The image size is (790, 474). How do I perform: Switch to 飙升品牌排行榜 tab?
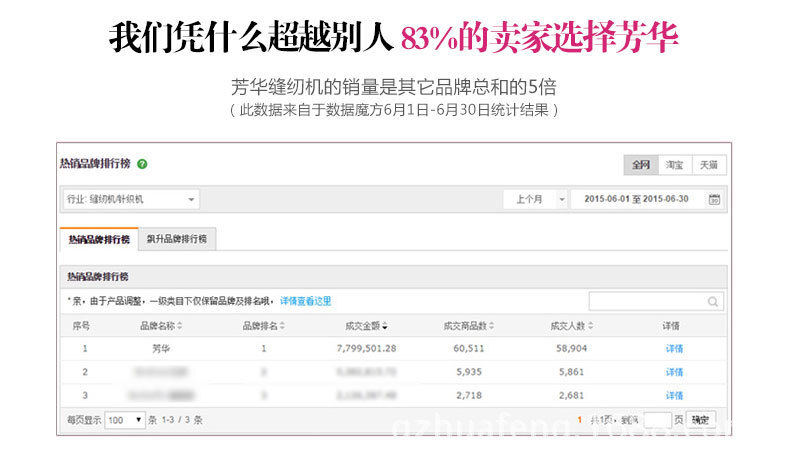(x=177, y=239)
